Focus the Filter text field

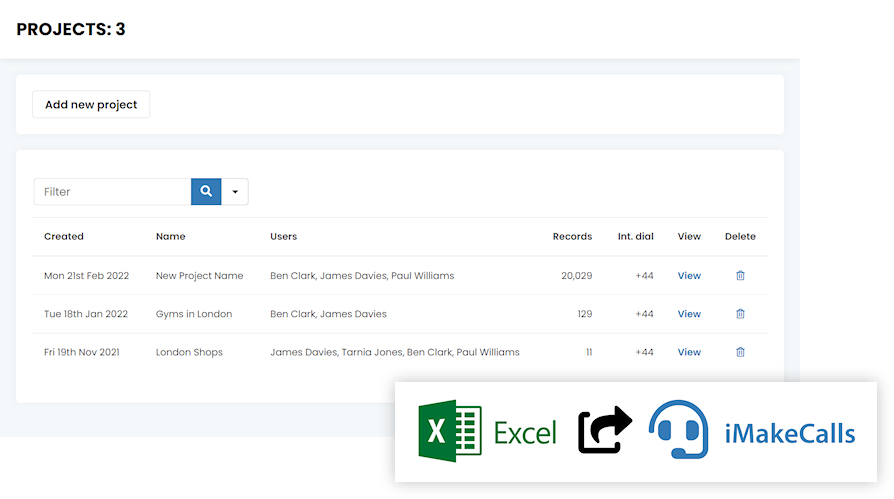(112, 192)
